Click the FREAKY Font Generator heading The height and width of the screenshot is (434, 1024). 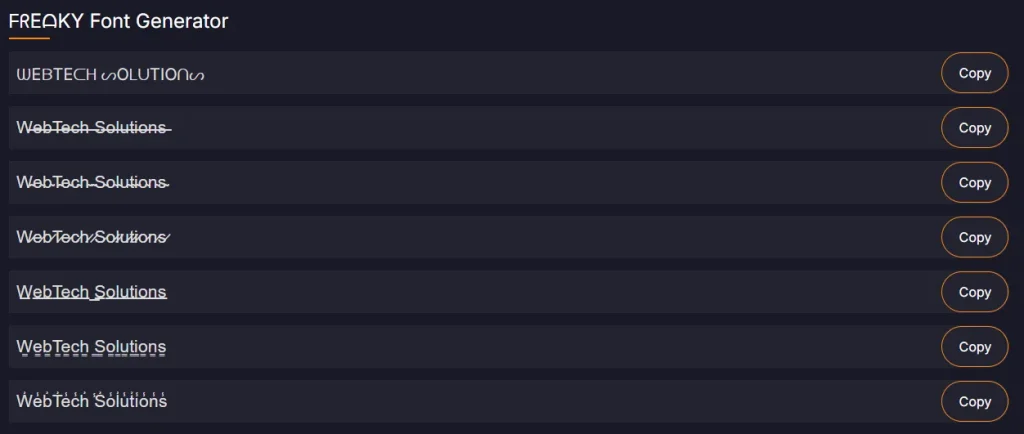pyautogui.click(x=118, y=21)
